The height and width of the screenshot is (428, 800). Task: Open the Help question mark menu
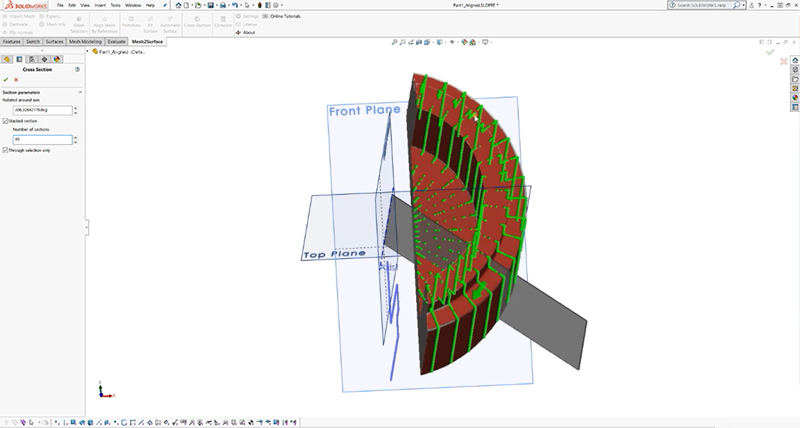[759, 5]
